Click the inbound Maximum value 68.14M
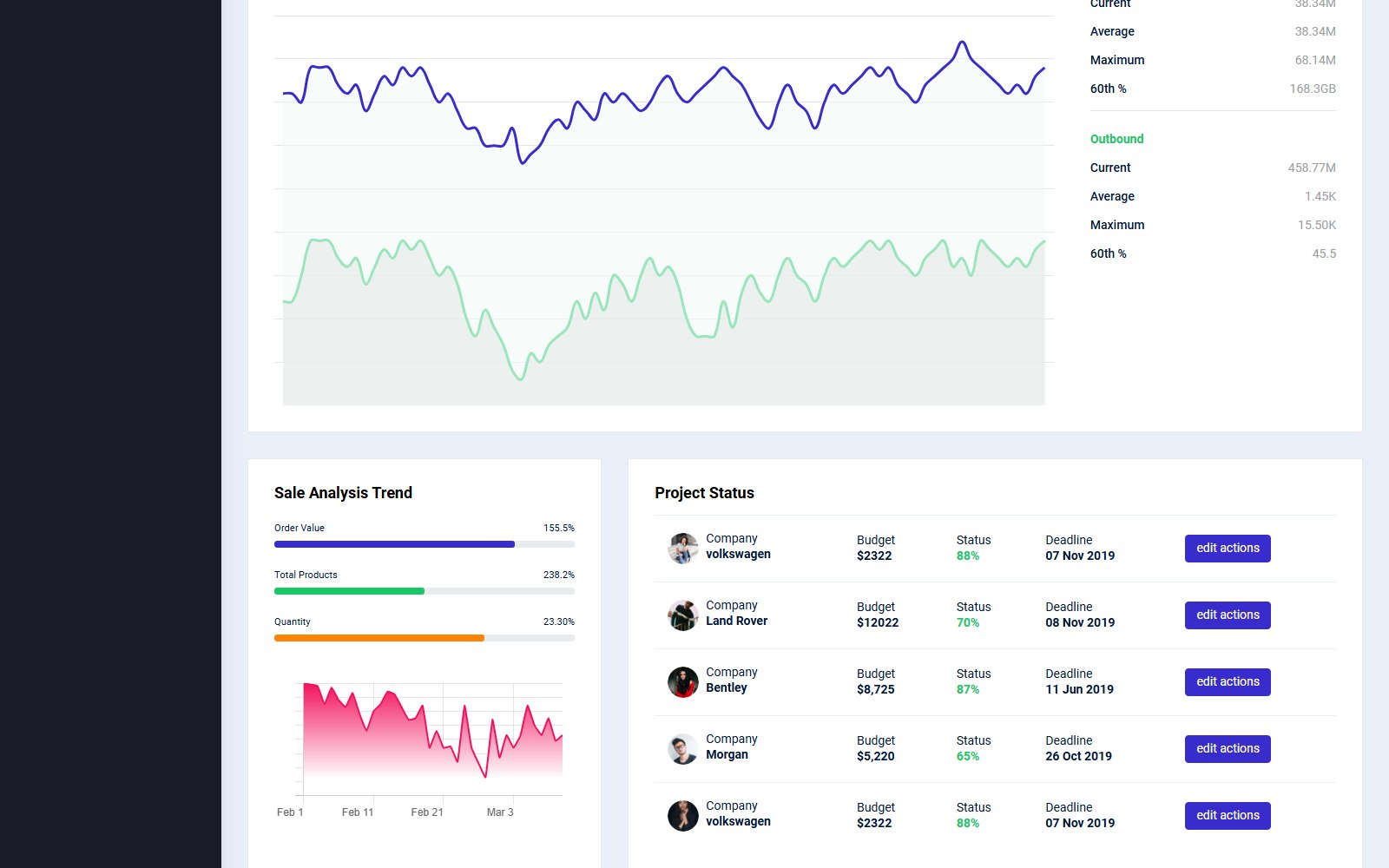This screenshot has width=1389, height=868. (x=1315, y=60)
